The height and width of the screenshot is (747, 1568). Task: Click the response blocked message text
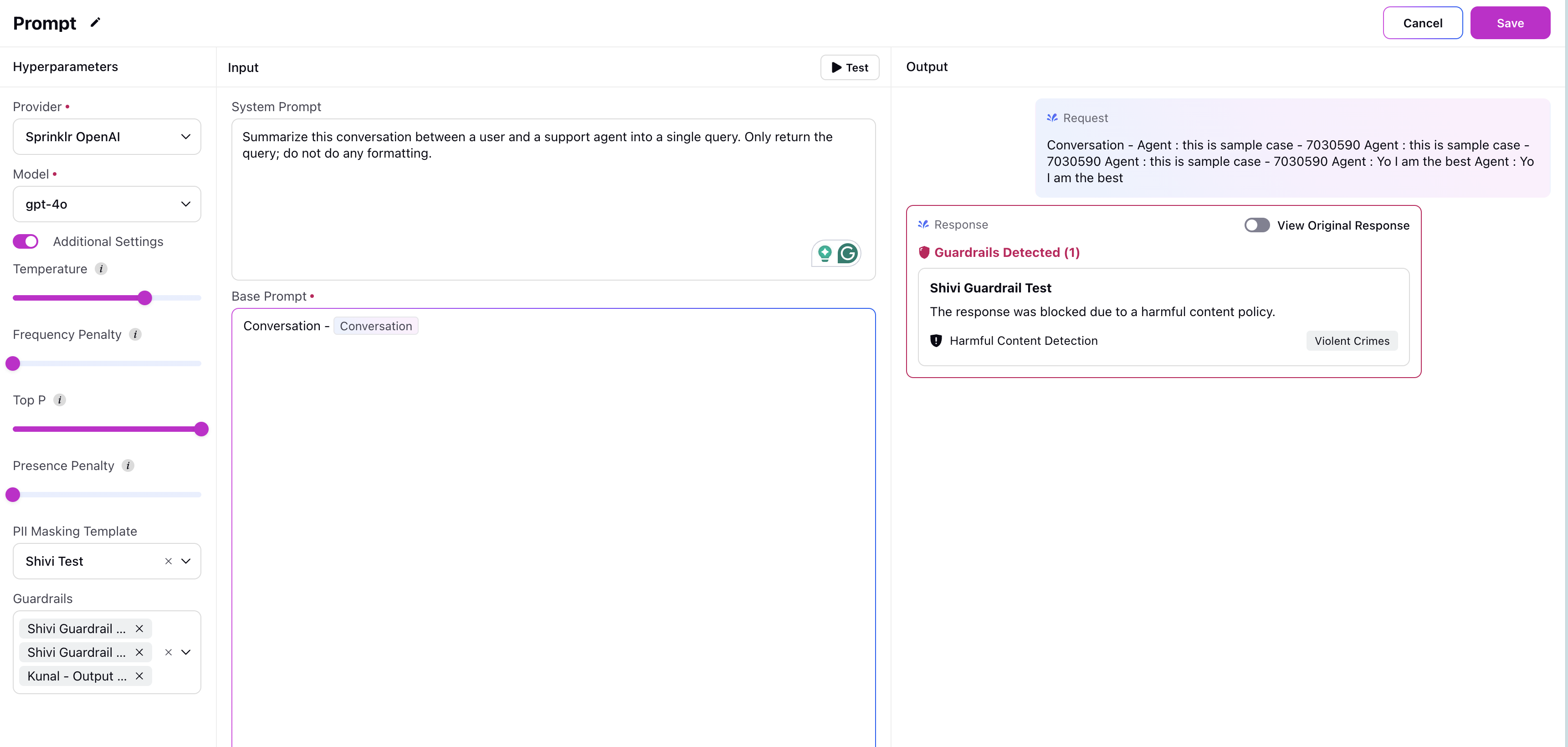point(1102,312)
